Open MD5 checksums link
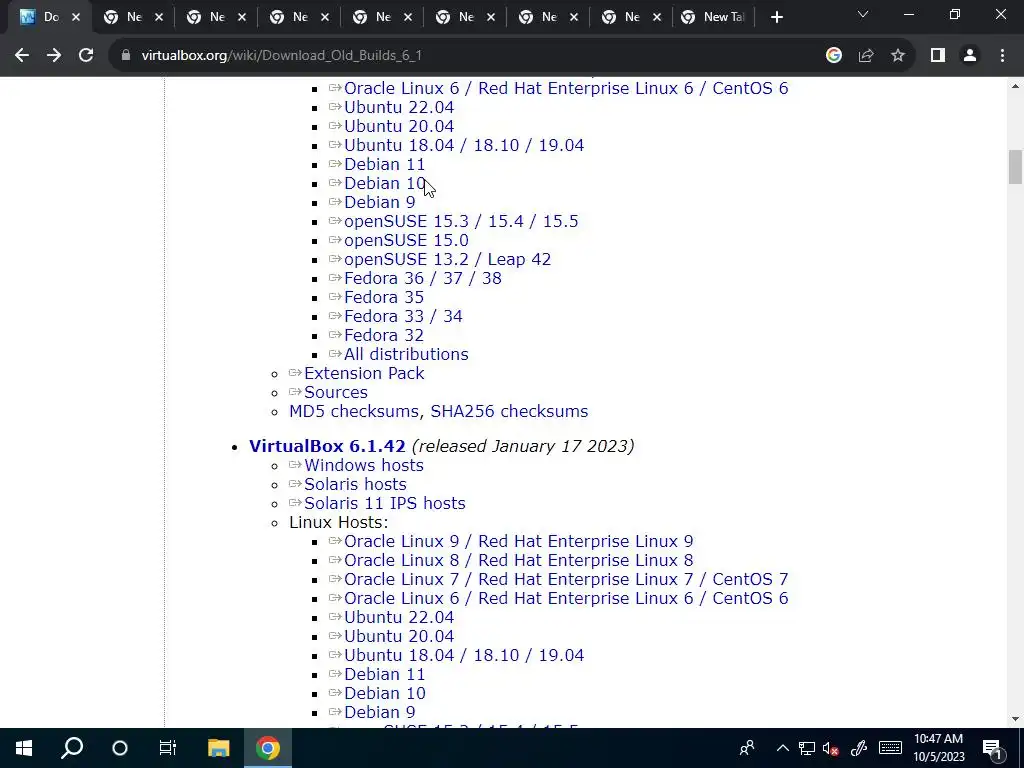The width and height of the screenshot is (1024, 768). pyautogui.click(x=354, y=411)
